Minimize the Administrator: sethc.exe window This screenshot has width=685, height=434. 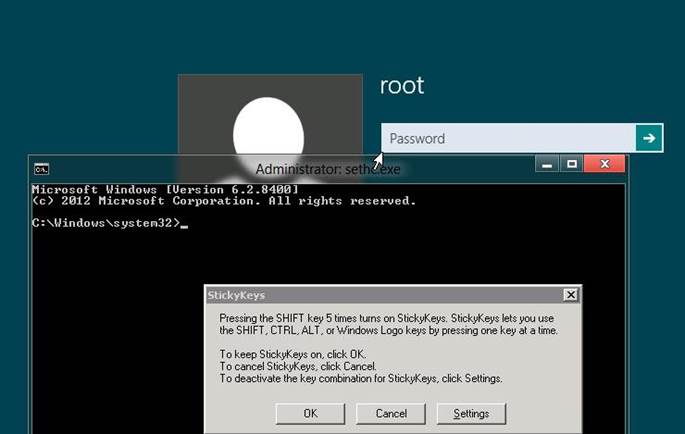point(547,164)
